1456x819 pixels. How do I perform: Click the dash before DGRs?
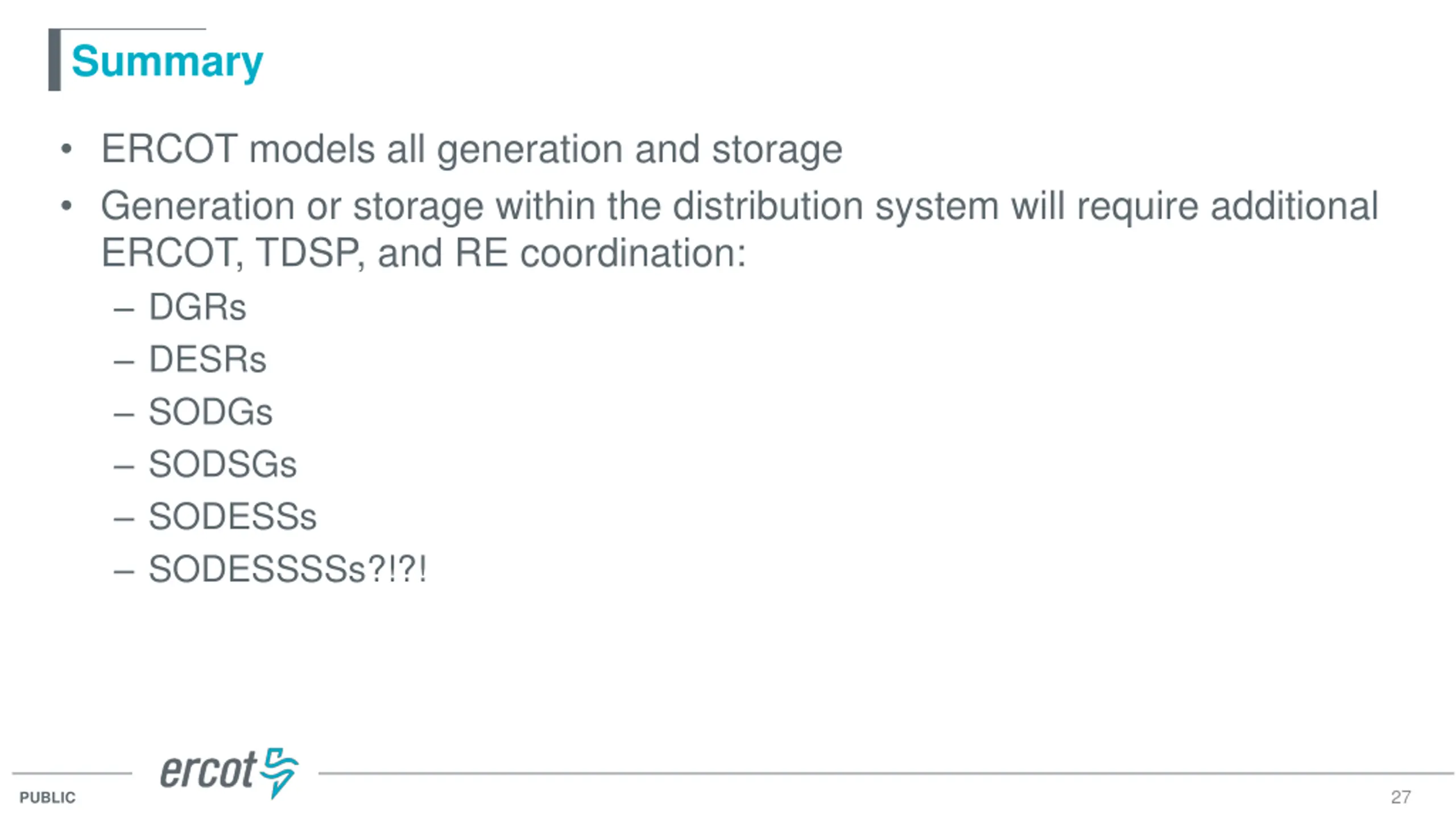pyautogui.click(x=124, y=310)
